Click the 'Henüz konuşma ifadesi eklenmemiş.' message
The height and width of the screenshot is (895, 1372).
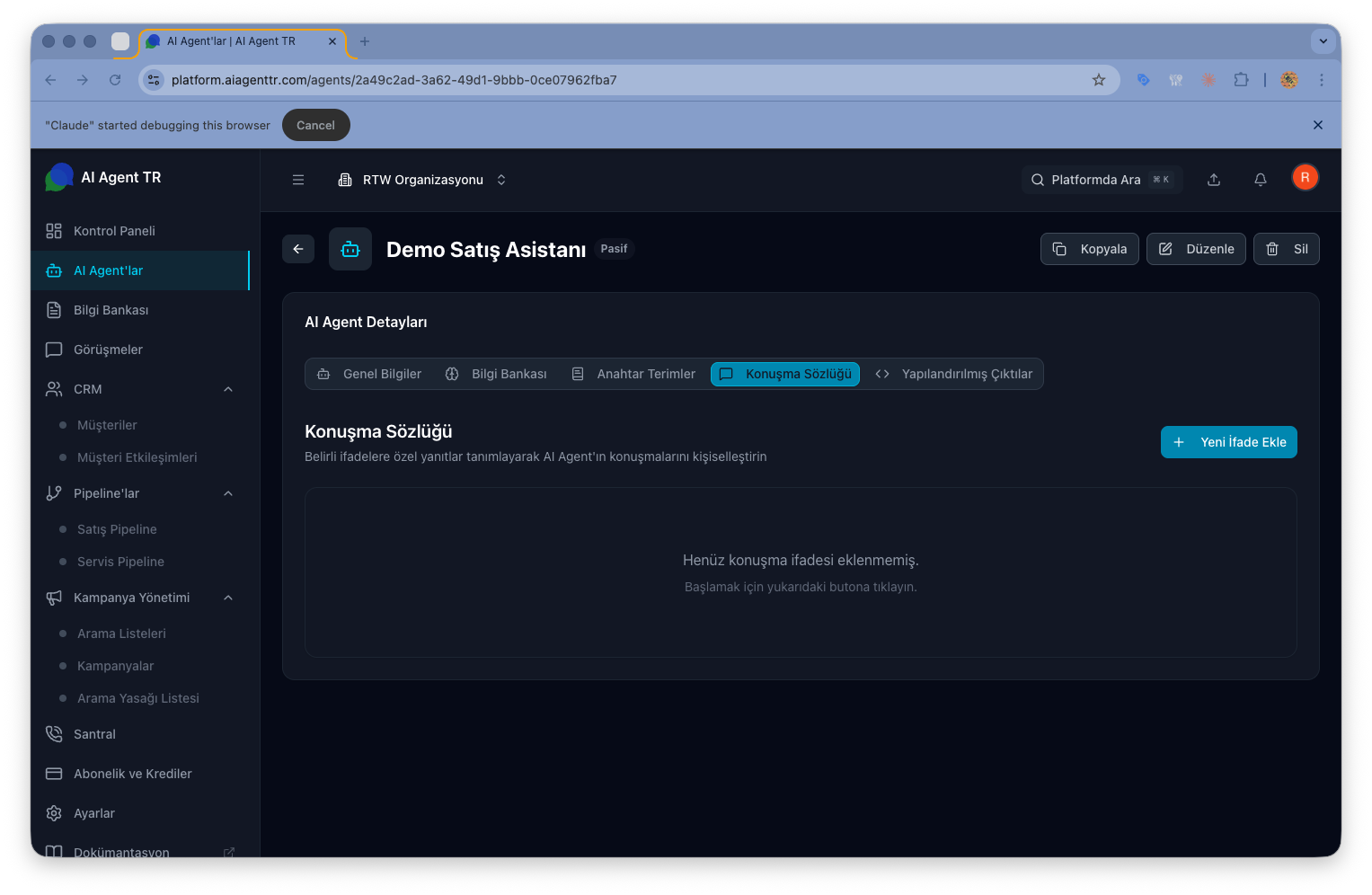point(801,560)
